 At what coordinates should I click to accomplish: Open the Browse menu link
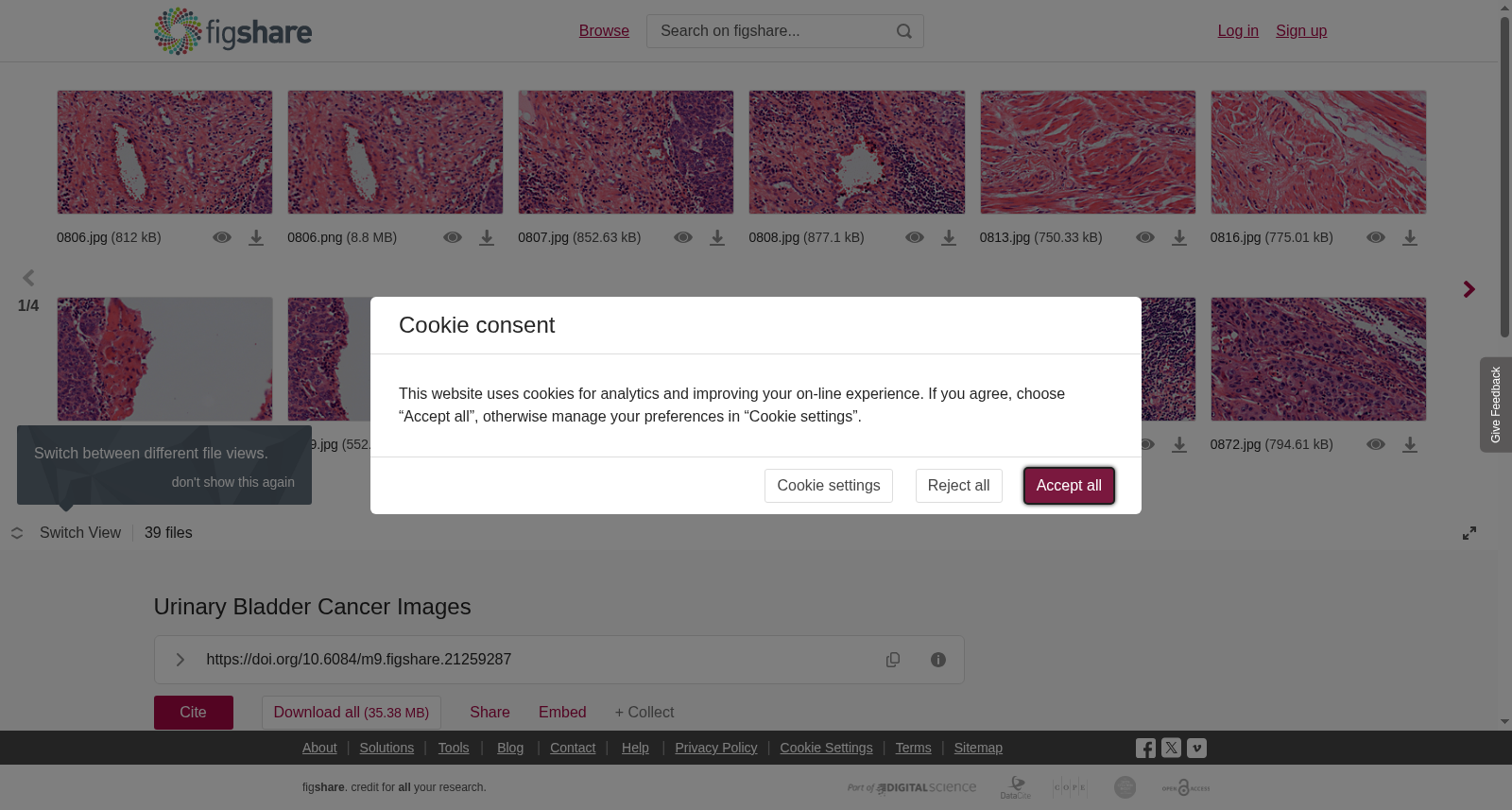tap(604, 31)
